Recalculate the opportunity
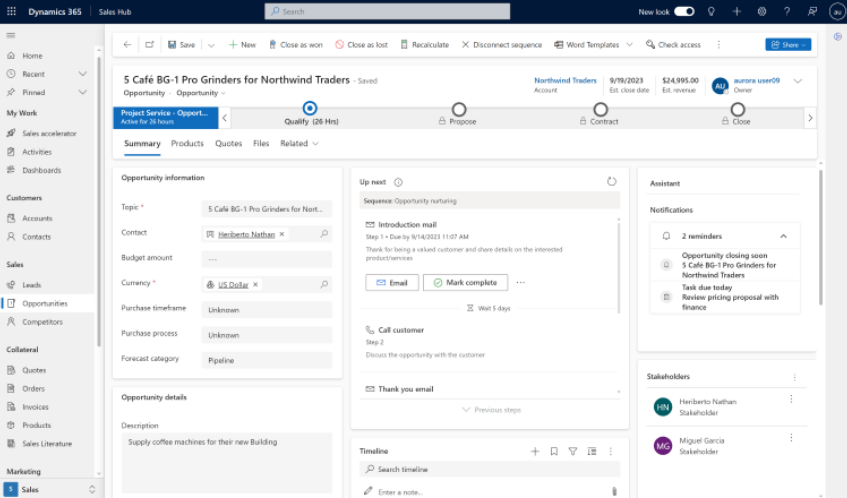This screenshot has width=847, height=498. click(425, 45)
